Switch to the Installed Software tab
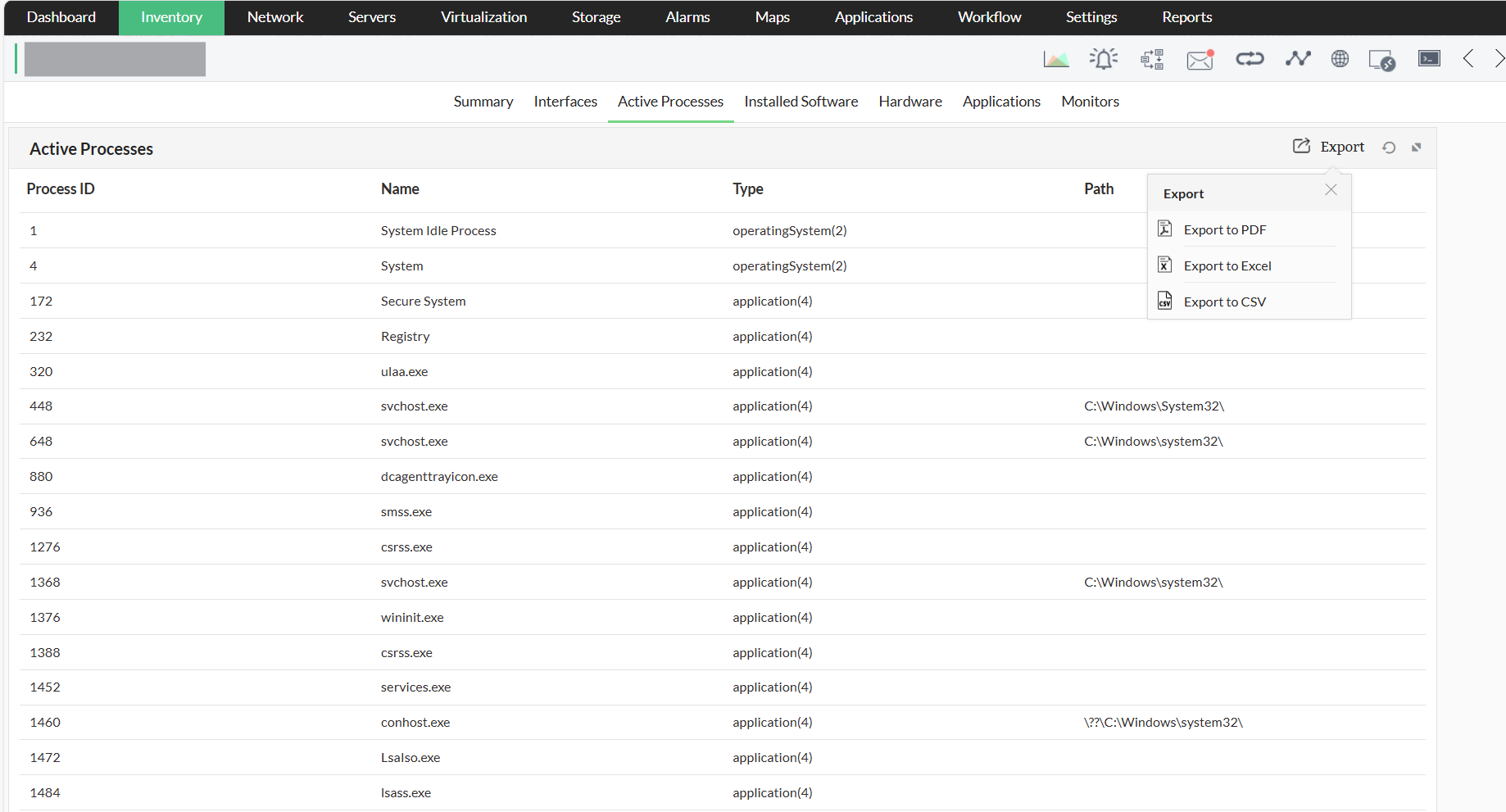Image resolution: width=1506 pixels, height=812 pixels. coord(801,102)
